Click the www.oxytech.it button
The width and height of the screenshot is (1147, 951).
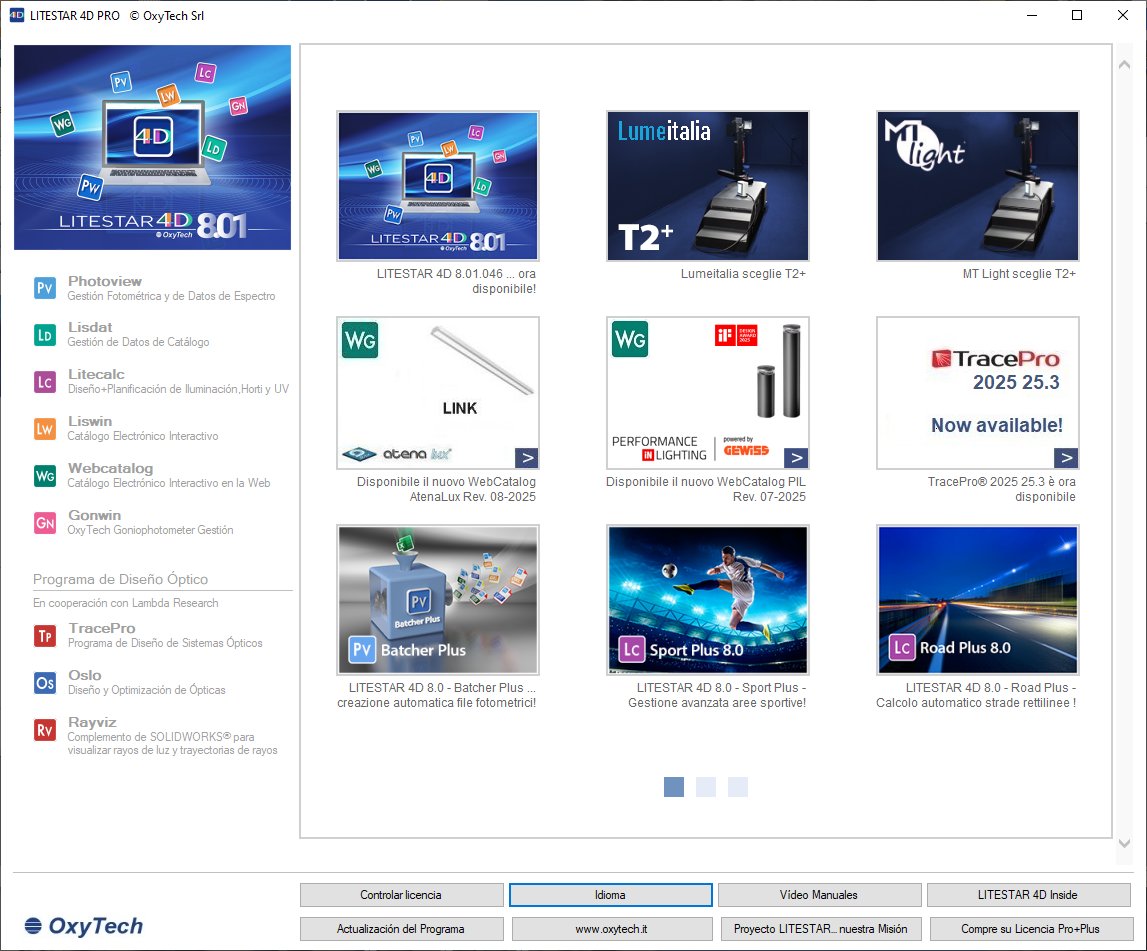(x=611, y=929)
